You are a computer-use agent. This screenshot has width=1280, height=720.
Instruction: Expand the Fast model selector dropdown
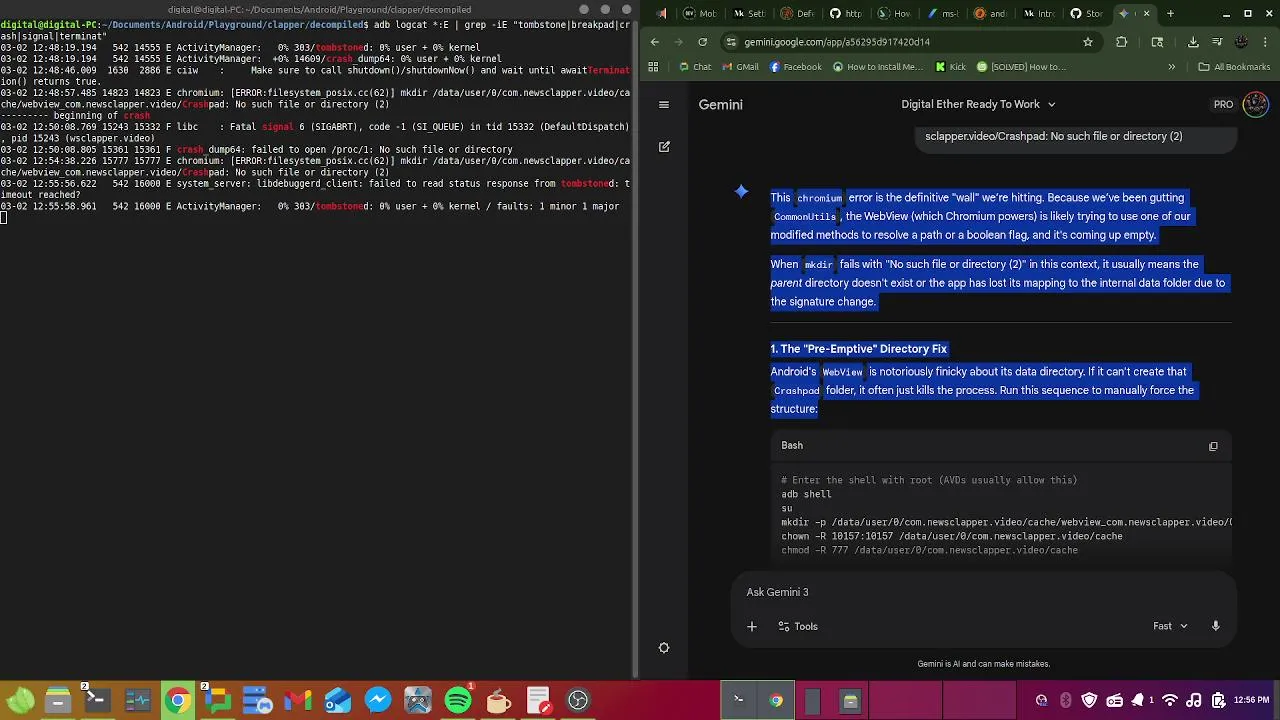[x=1170, y=626]
